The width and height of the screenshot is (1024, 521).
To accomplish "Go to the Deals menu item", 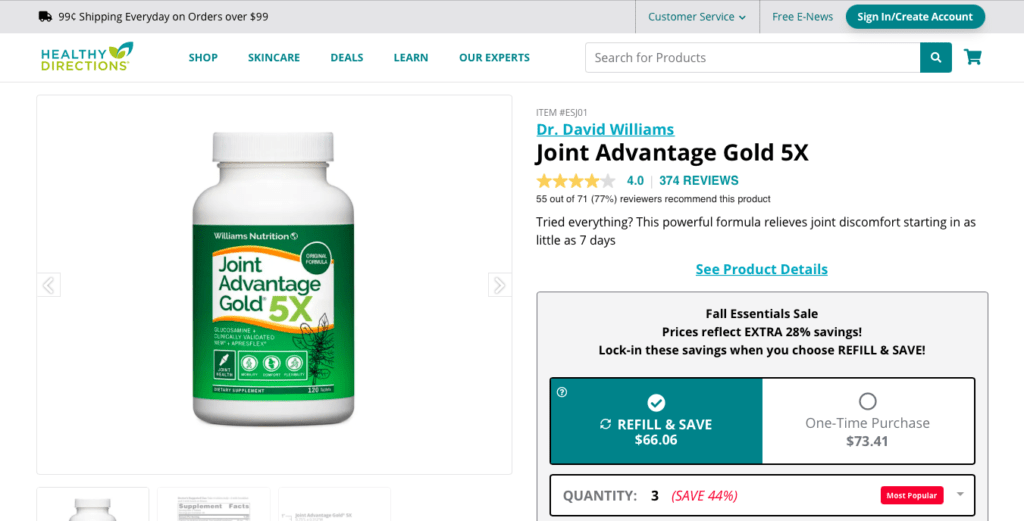I will pos(347,57).
